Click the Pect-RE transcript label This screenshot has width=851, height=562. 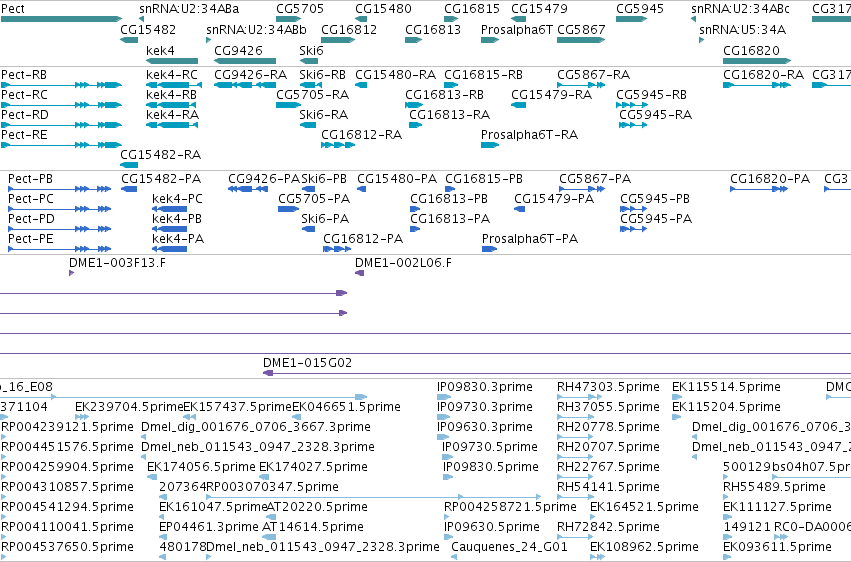pos(24,135)
